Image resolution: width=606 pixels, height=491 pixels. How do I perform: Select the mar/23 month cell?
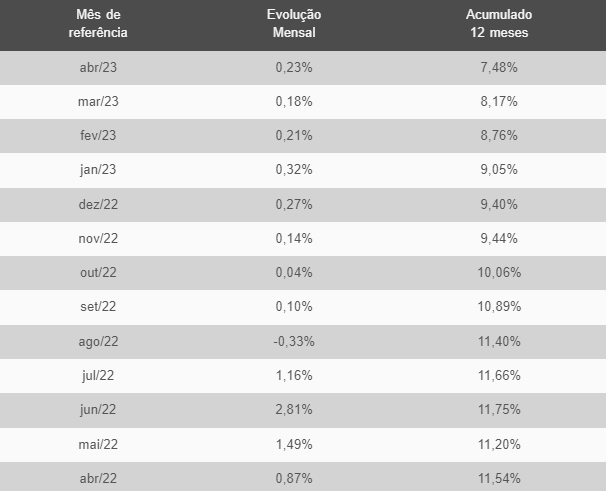98,102
